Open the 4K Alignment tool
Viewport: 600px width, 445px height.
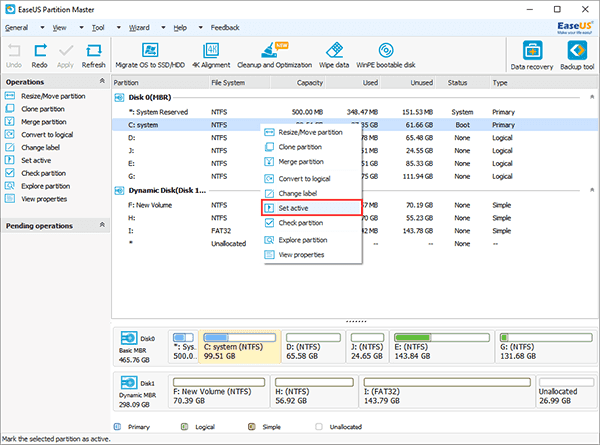(211, 56)
